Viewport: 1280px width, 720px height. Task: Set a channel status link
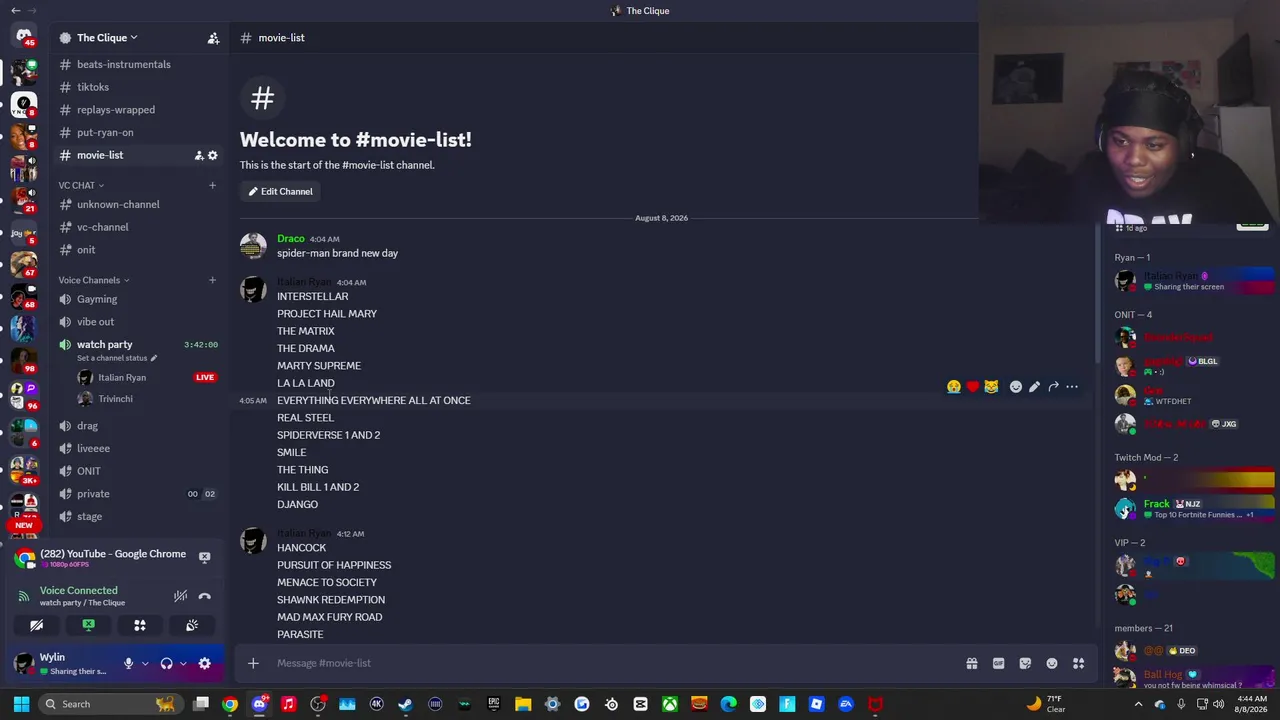(x=117, y=358)
